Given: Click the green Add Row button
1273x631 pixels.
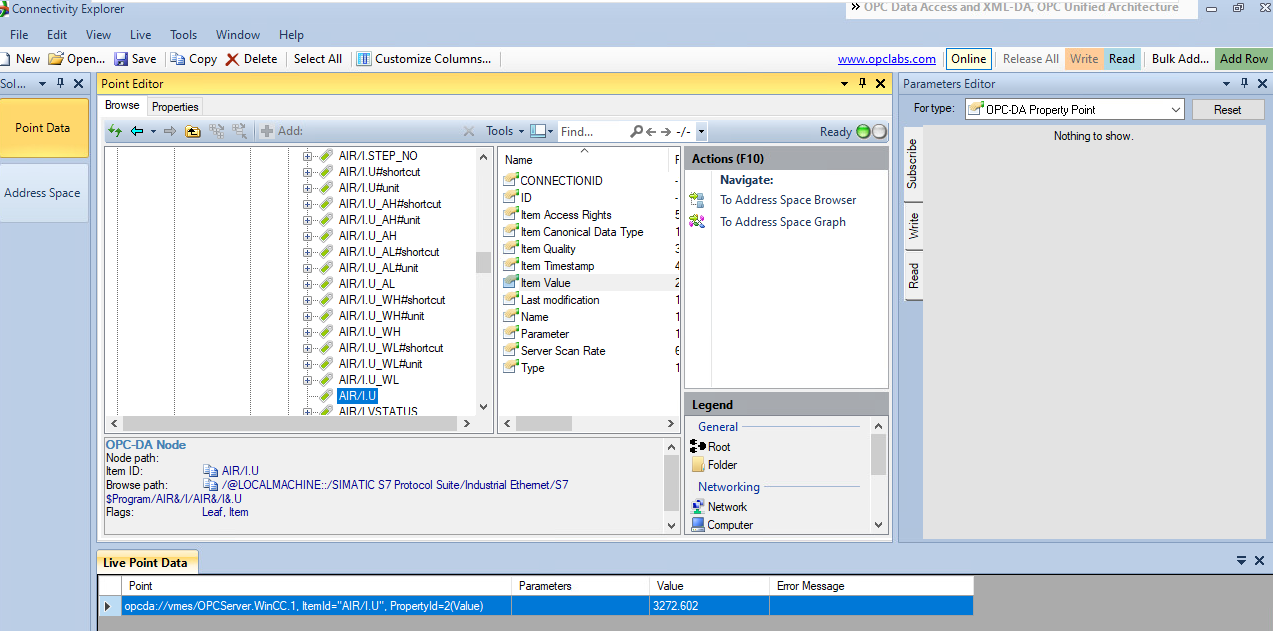Looking at the screenshot, I should point(1244,59).
